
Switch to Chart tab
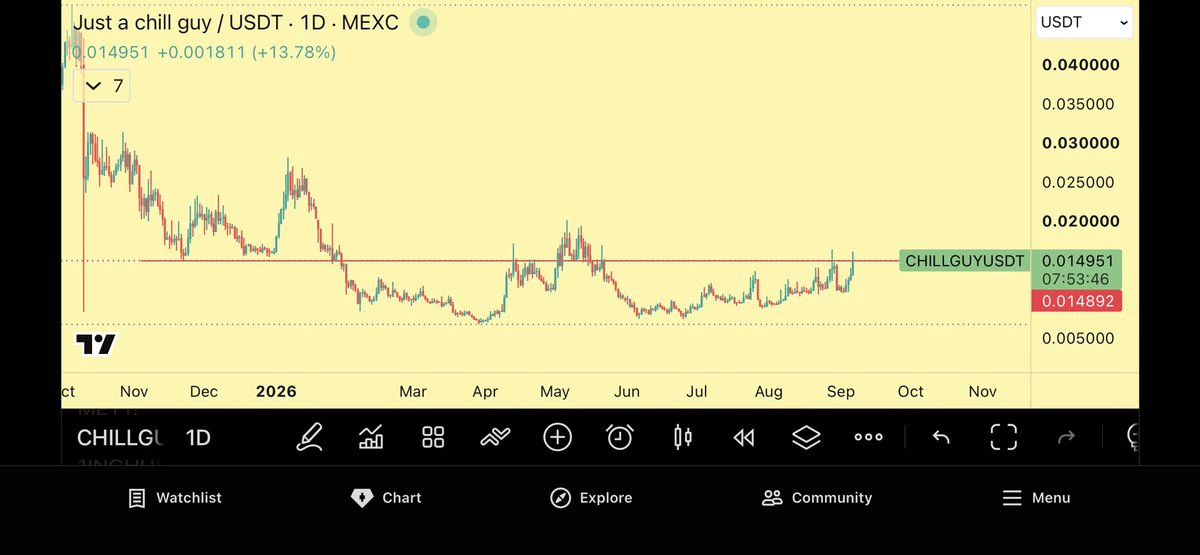tap(386, 498)
